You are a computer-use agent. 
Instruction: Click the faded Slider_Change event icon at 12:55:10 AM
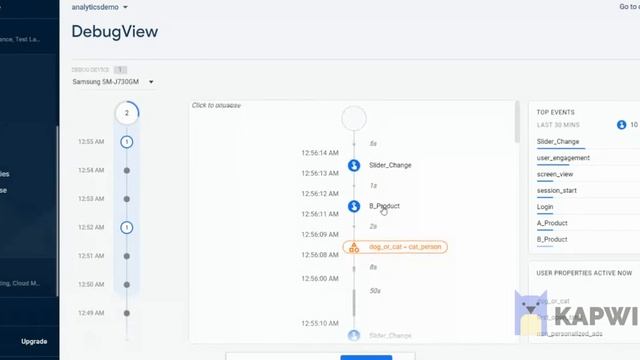point(354,335)
